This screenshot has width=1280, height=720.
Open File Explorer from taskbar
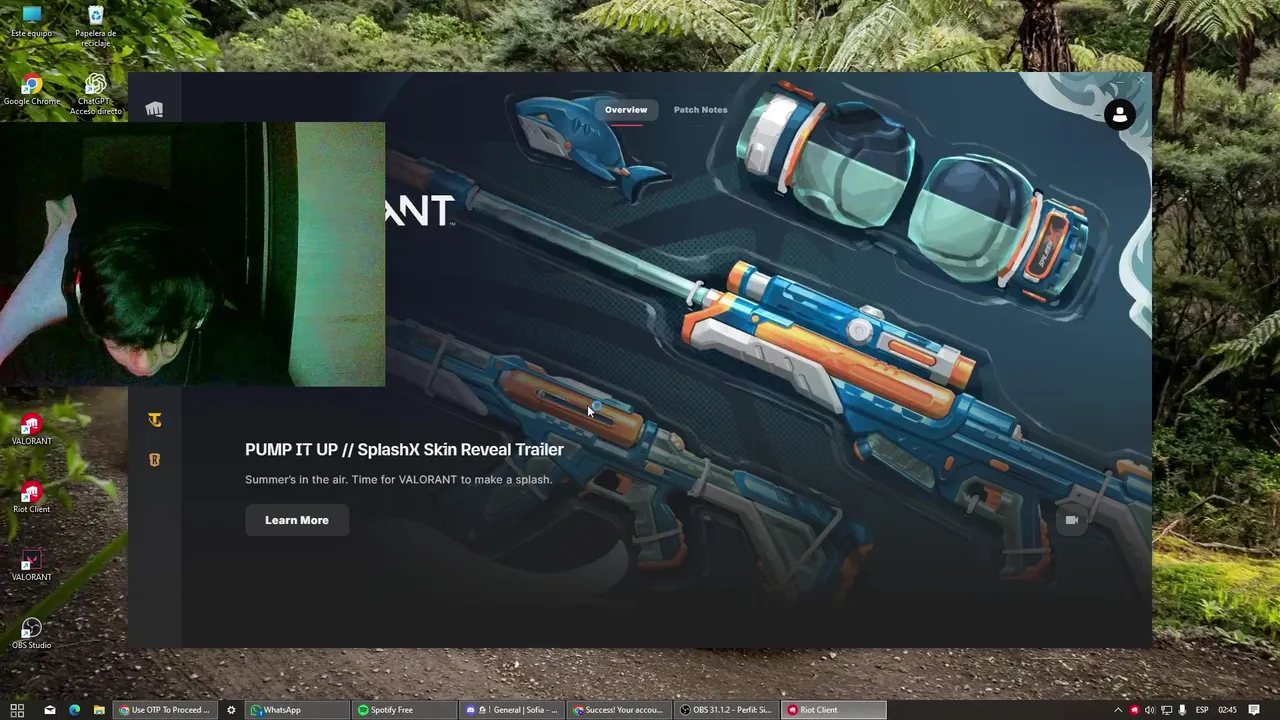[x=99, y=710]
